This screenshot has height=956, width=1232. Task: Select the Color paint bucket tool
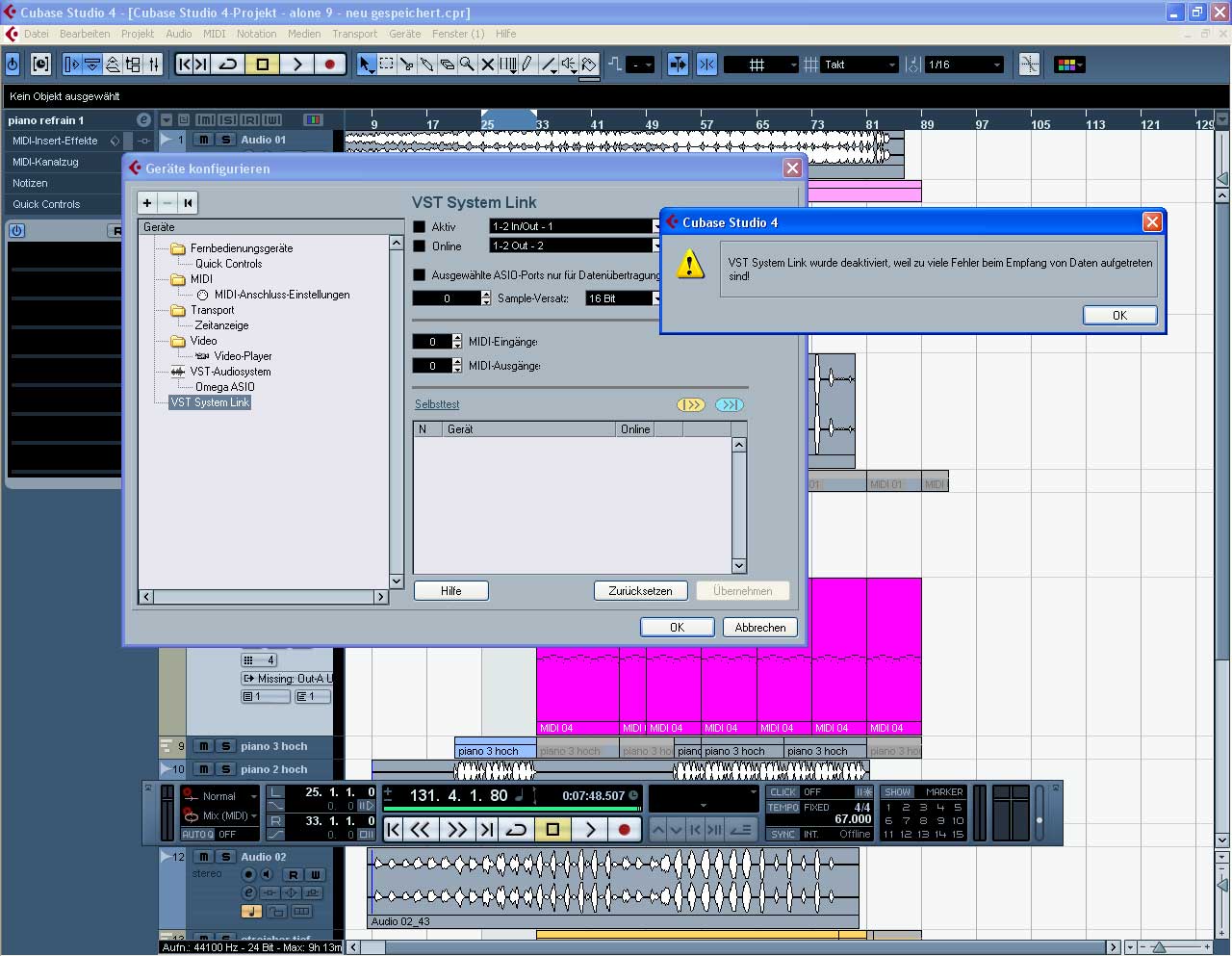589,65
